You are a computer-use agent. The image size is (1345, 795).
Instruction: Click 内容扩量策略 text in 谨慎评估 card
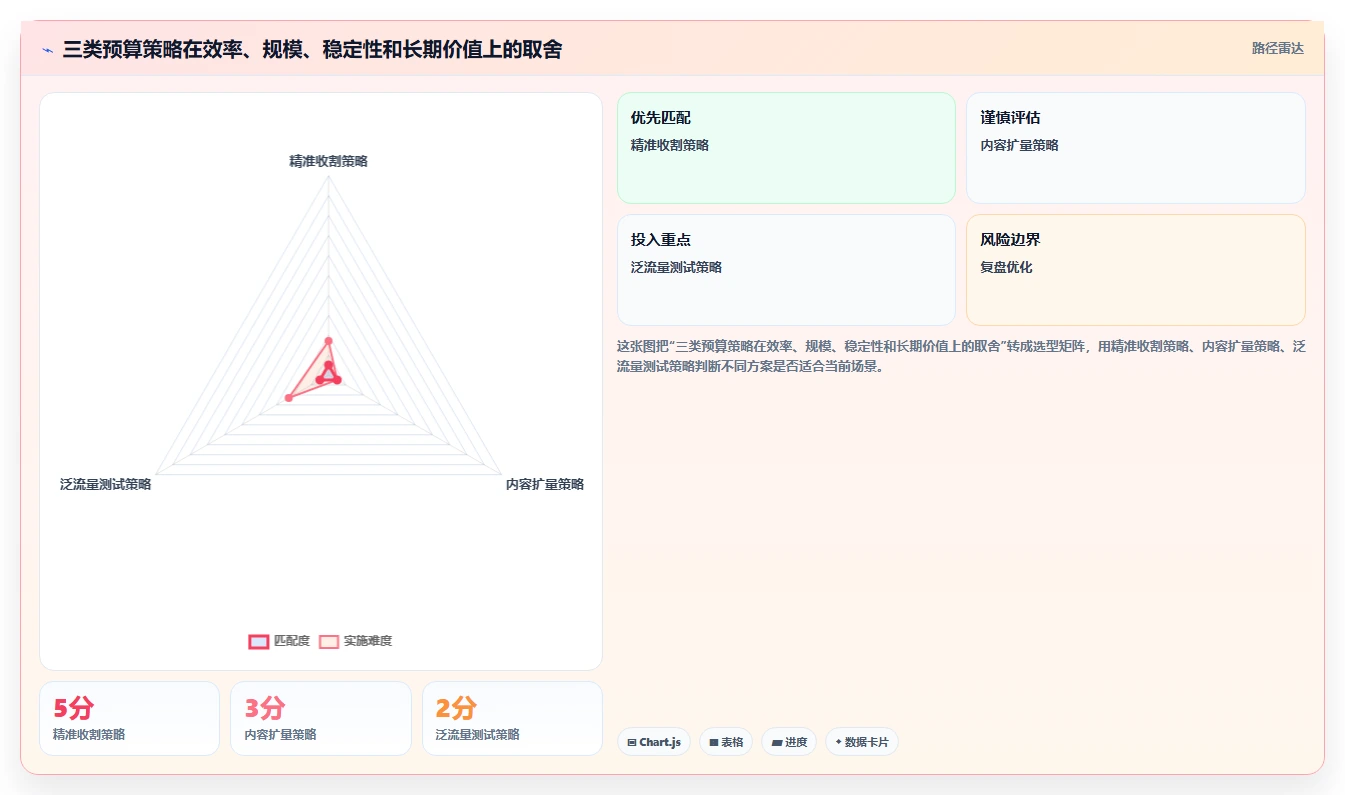click(x=1019, y=145)
